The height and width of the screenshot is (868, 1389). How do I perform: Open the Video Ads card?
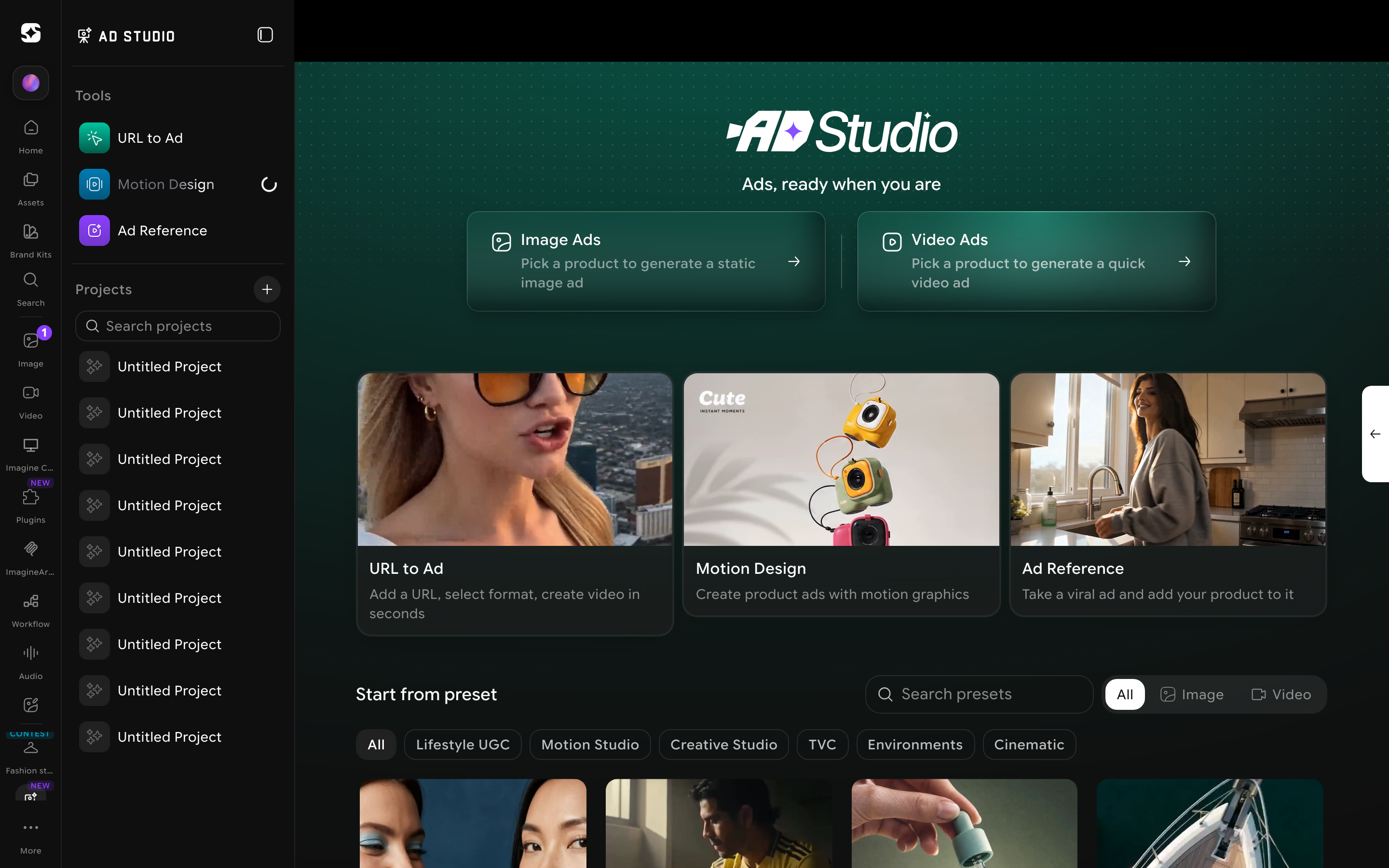pyautogui.click(x=1036, y=261)
